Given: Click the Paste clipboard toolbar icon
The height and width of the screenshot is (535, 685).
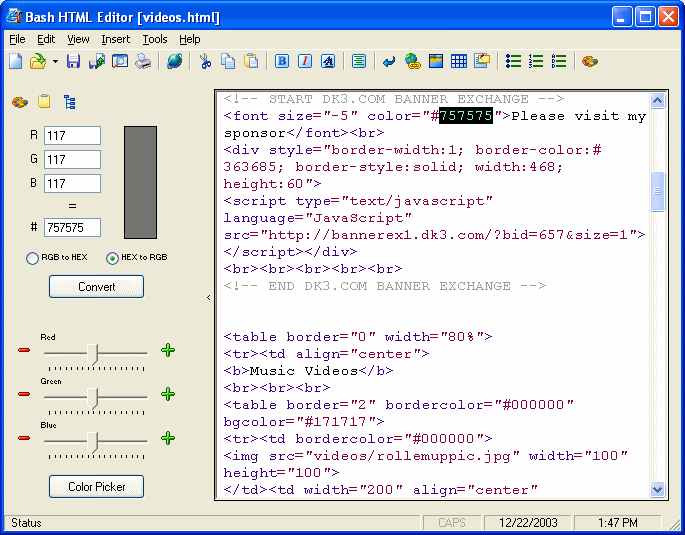Looking at the screenshot, I should point(251,62).
